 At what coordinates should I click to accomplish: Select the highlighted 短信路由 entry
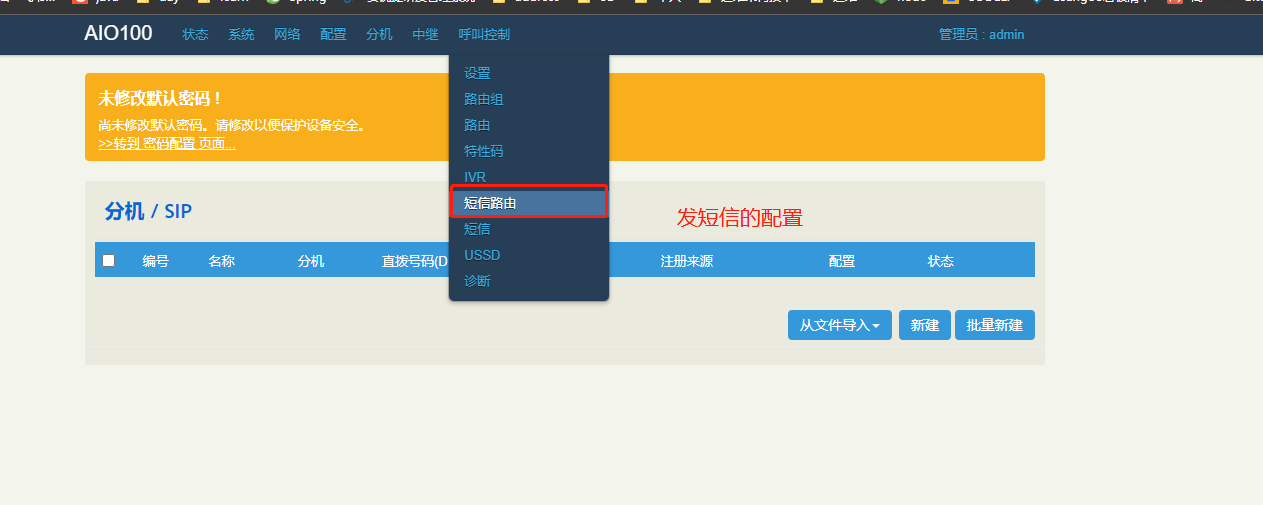(x=529, y=203)
